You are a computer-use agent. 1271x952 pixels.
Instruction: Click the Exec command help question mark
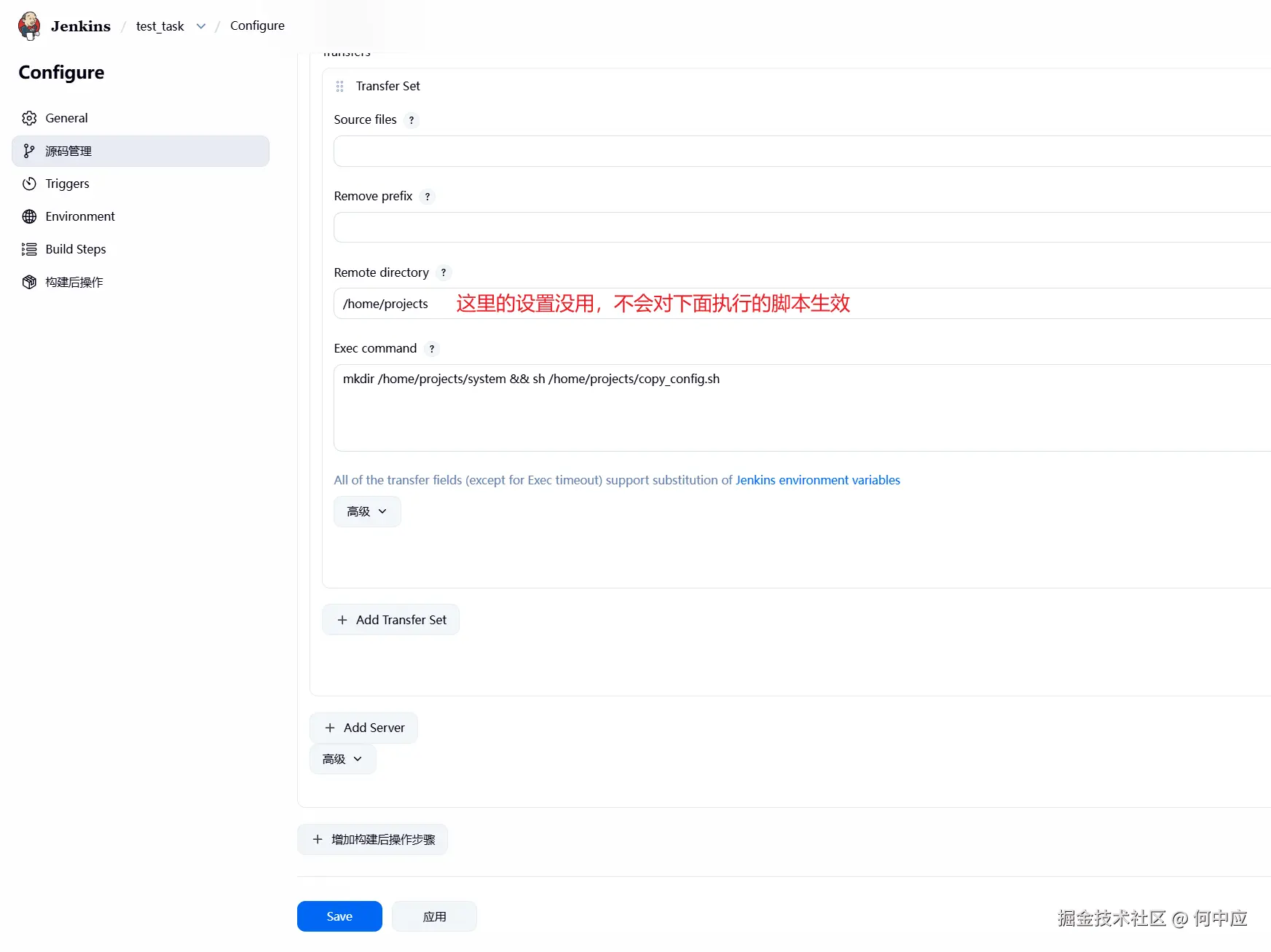pyautogui.click(x=432, y=349)
